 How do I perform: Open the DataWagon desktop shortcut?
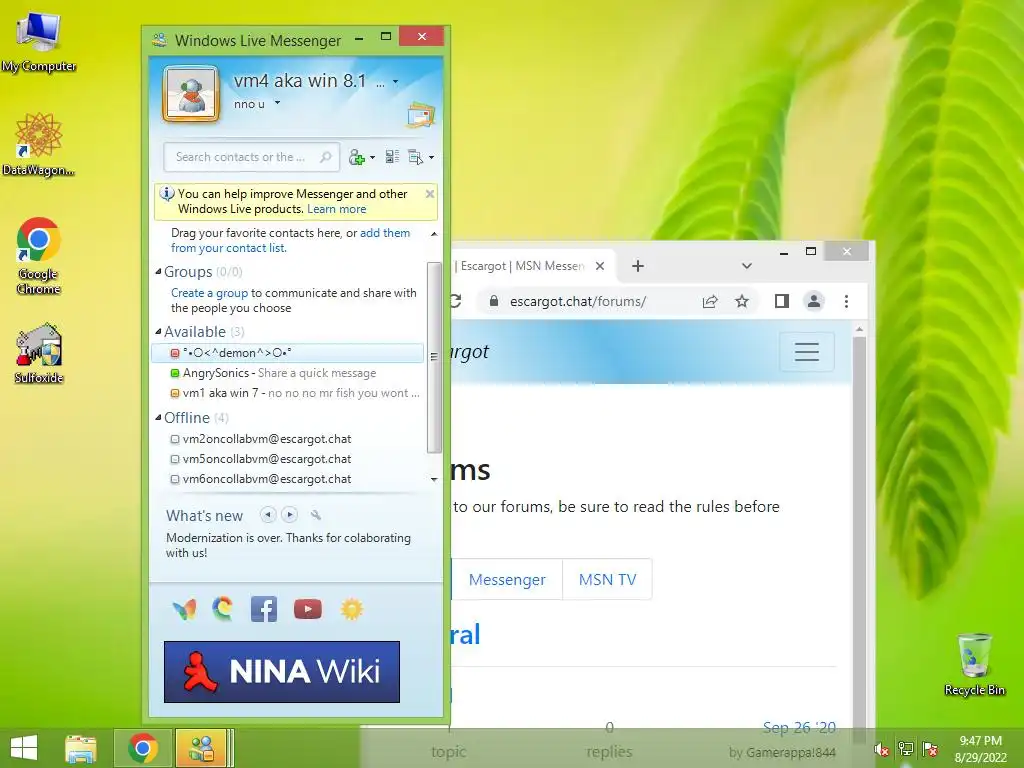(39, 144)
